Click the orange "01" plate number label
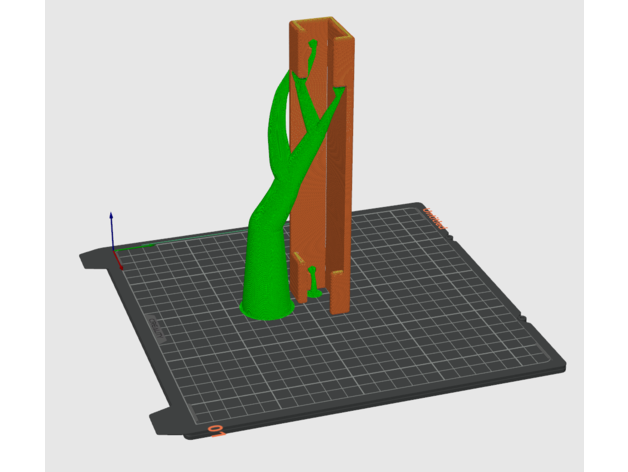This screenshot has width=628, height=472. (x=215, y=430)
